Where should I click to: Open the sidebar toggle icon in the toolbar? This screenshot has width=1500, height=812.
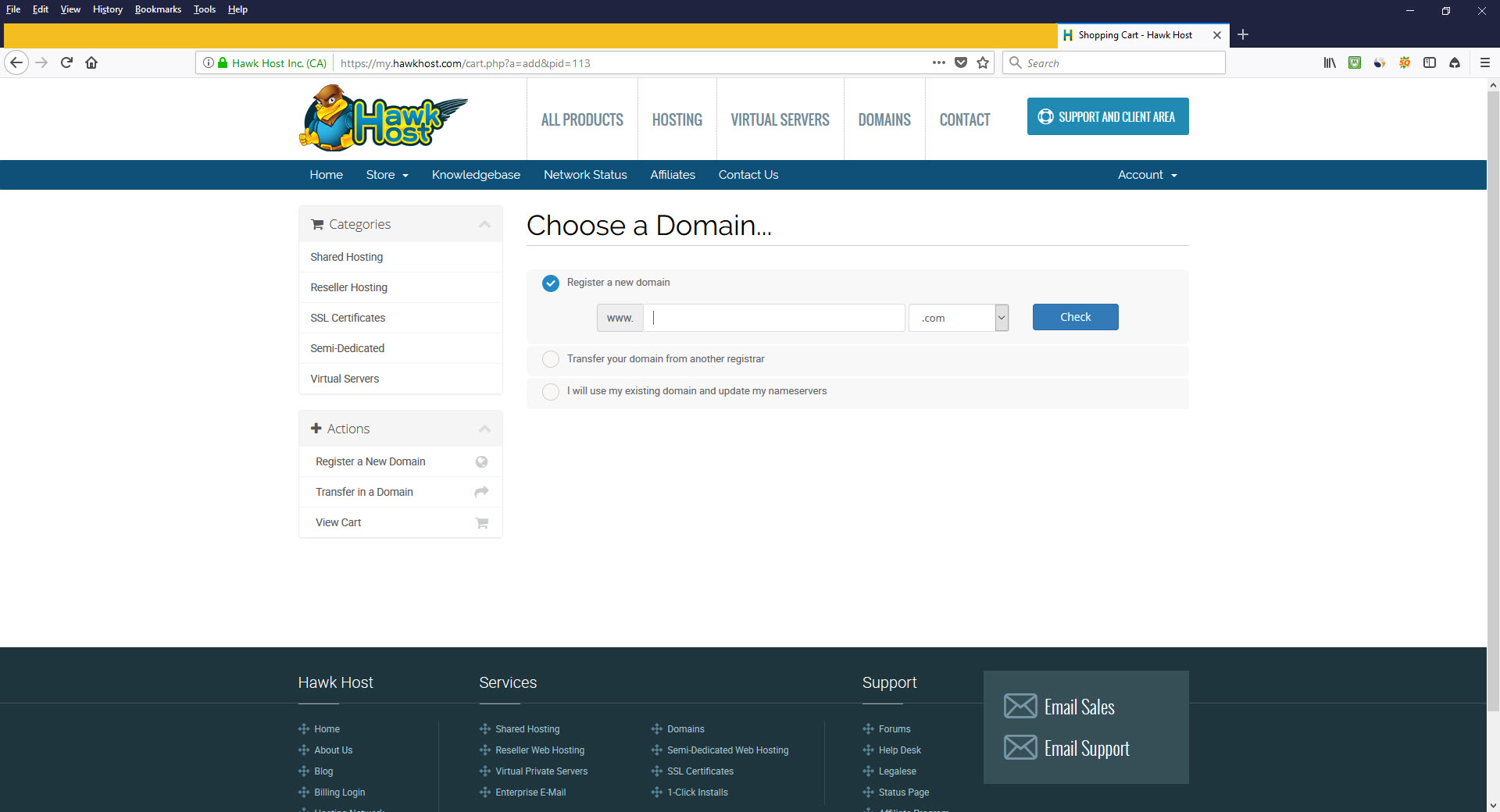tap(1429, 62)
